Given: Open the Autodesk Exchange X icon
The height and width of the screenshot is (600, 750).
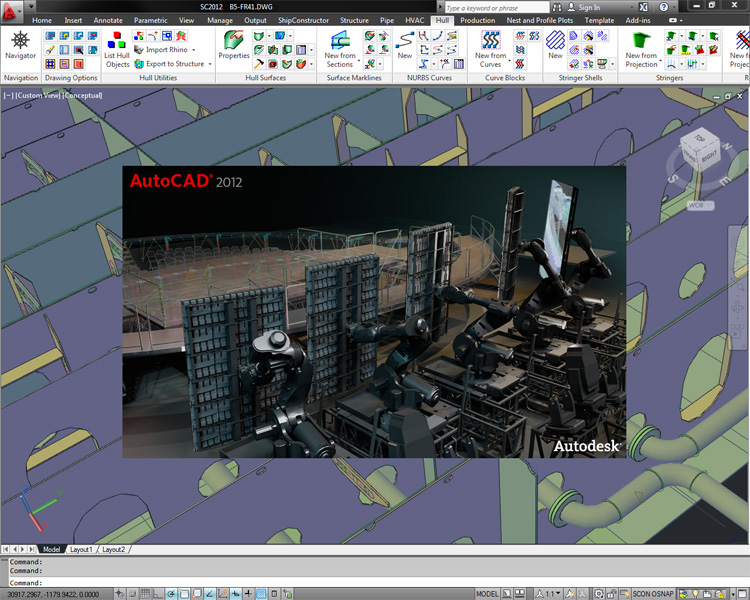Looking at the screenshot, I should click(x=643, y=7).
